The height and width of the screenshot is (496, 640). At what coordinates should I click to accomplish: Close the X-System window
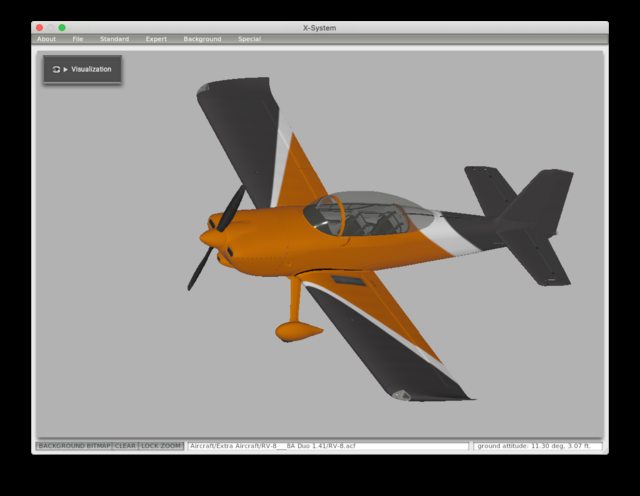pos(40,28)
